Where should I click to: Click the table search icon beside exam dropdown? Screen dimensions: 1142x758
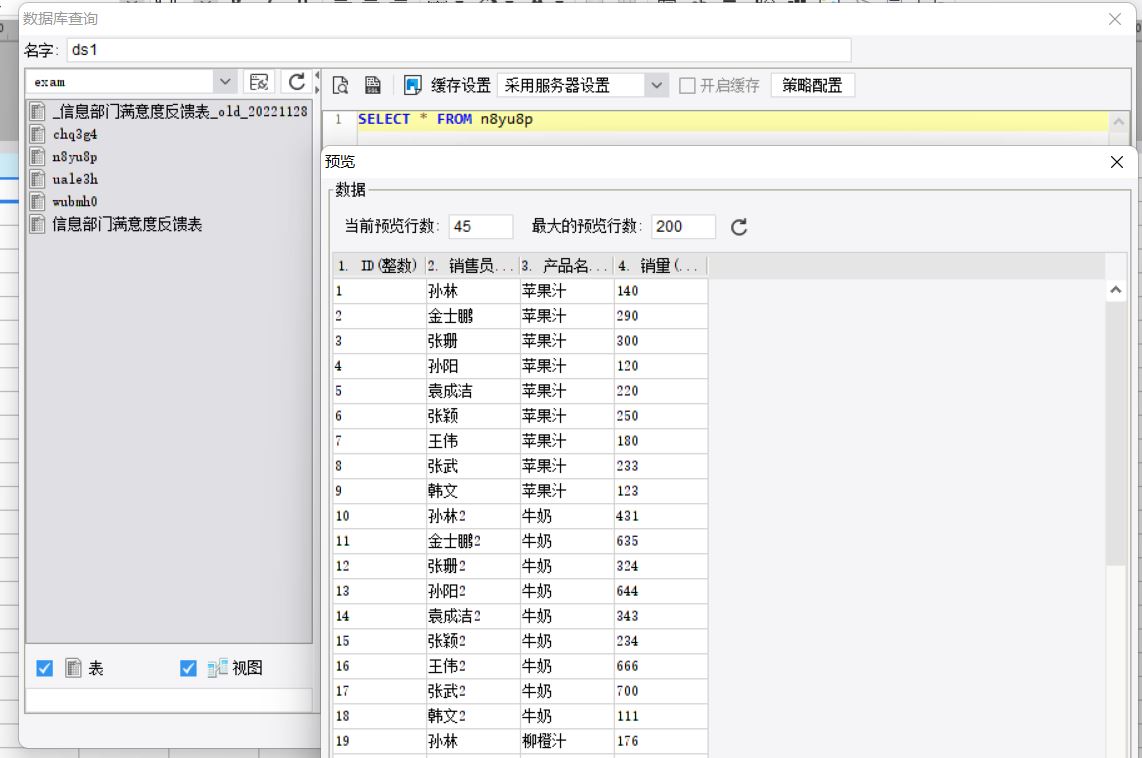tap(260, 82)
